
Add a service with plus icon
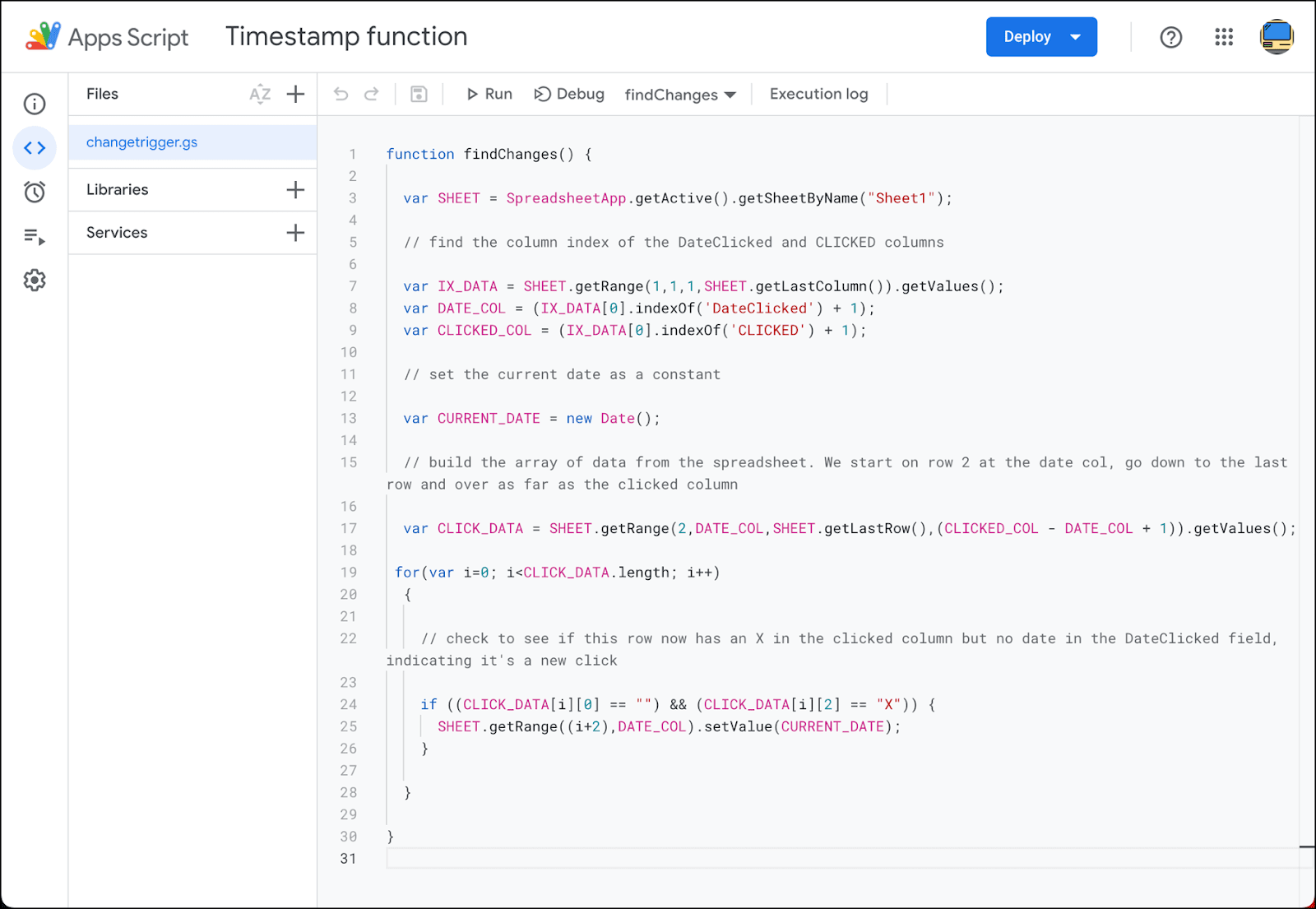[295, 233]
